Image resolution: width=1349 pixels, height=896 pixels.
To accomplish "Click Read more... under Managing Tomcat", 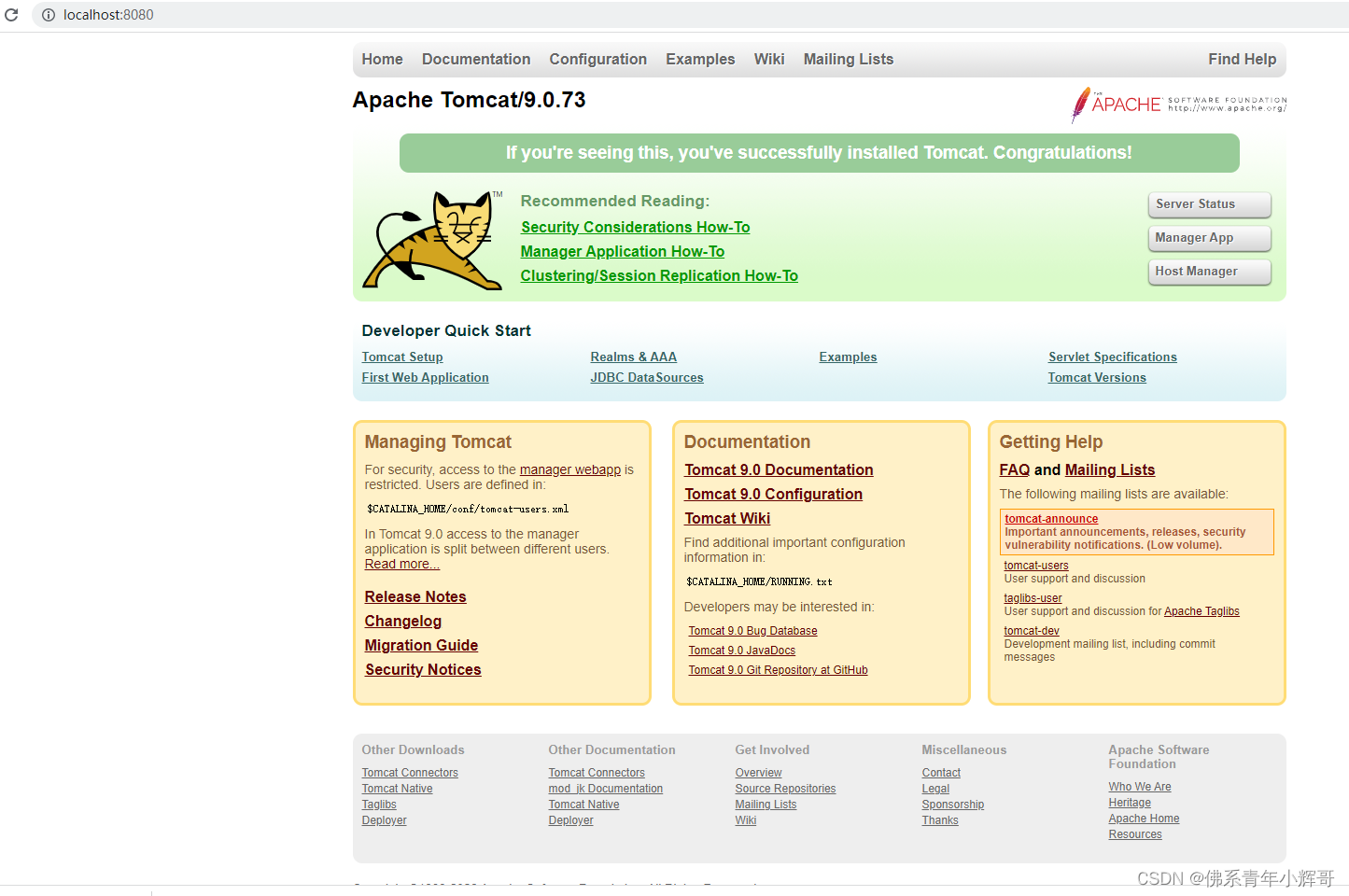I will 402,564.
